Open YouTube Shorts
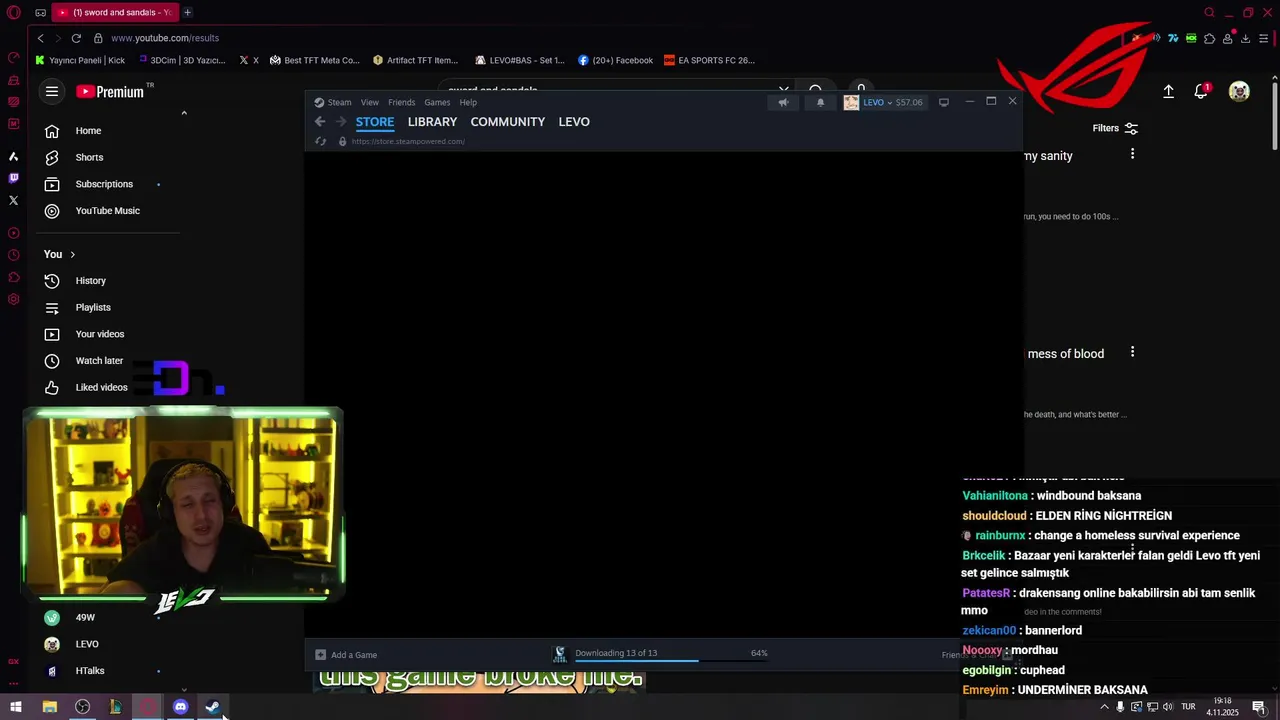The width and height of the screenshot is (1280, 720). [x=89, y=157]
